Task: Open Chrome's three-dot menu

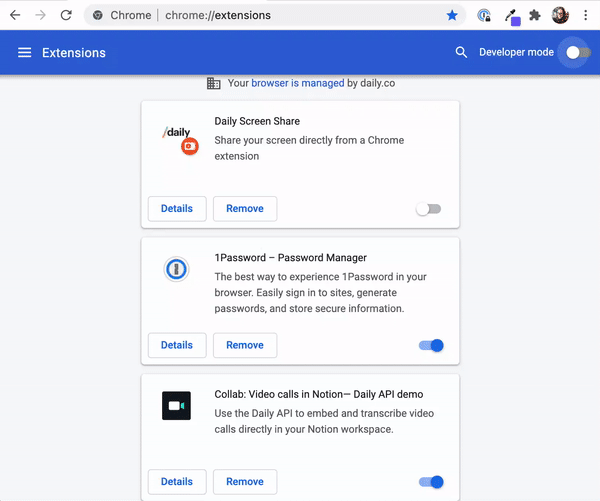Action: (x=585, y=15)
